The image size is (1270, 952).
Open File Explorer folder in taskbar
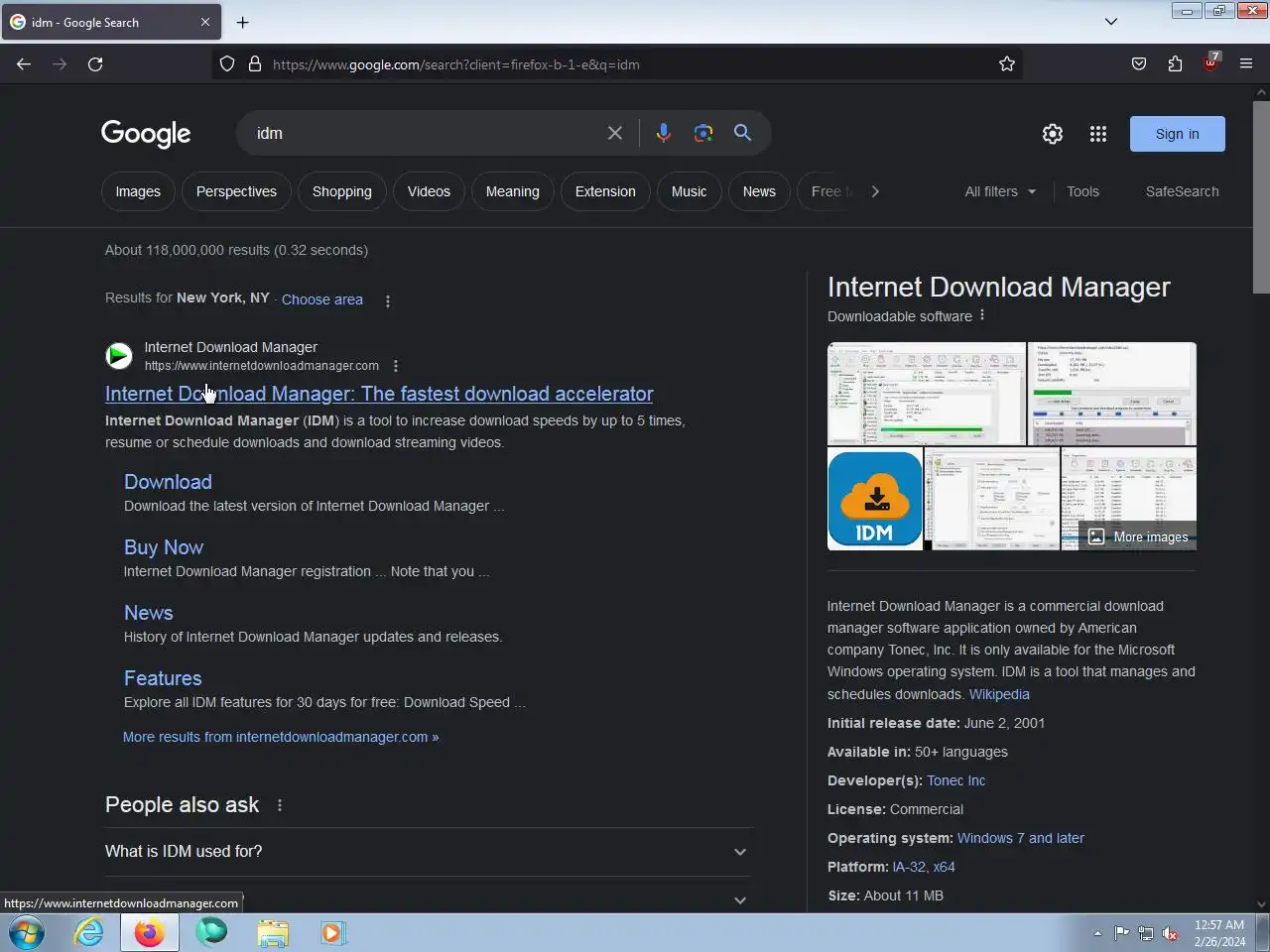coord(273,933)
